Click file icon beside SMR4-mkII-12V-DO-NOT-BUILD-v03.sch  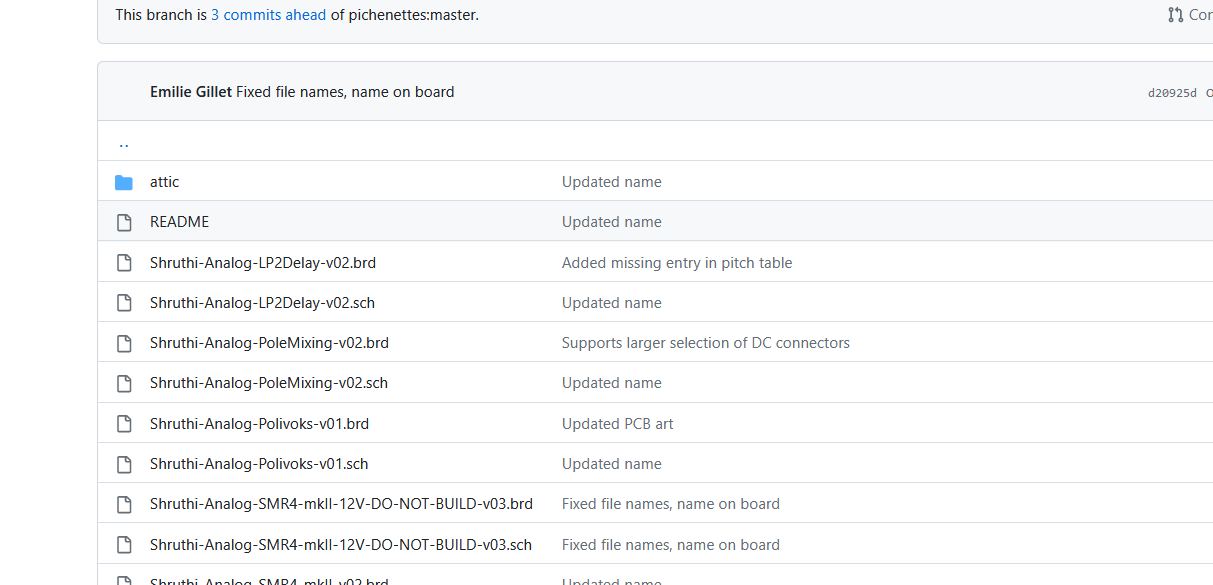[x=124, y=545]
